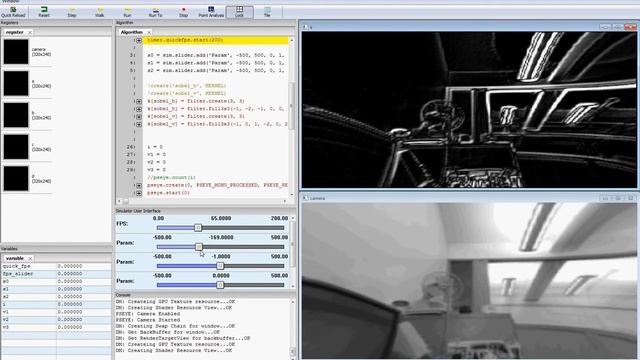Select register c thumbnail

click(16, 147)
